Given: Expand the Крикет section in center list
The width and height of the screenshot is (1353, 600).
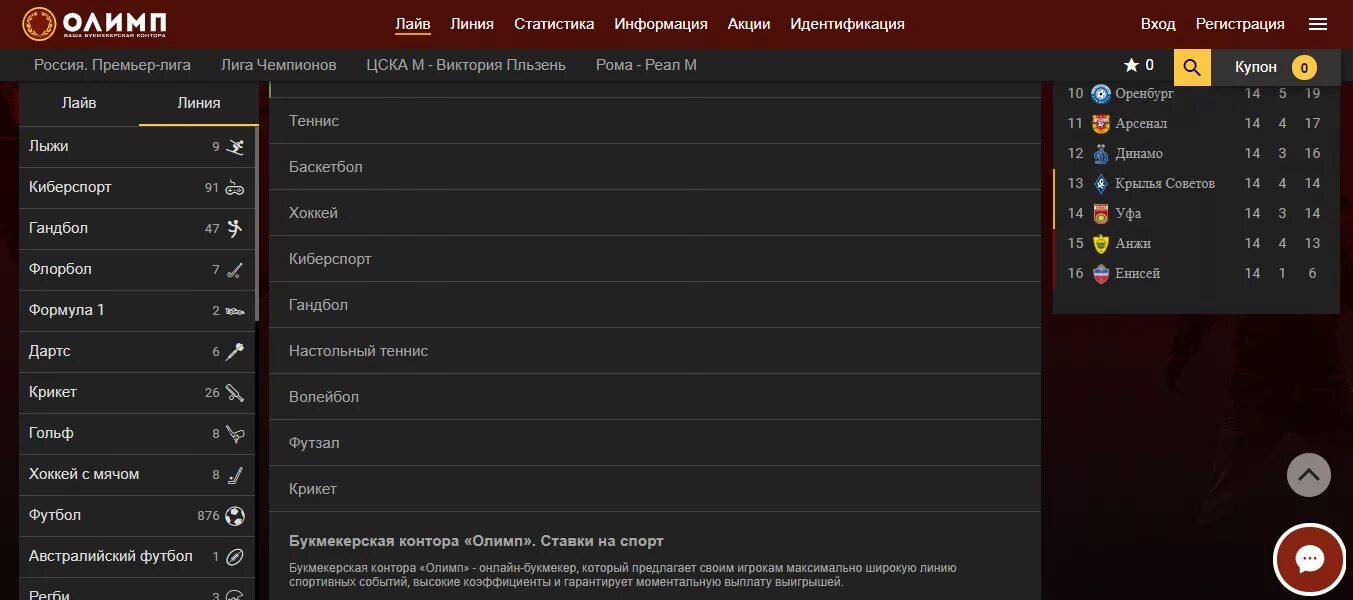Looking at the screenshot, I should click(655, 489).
